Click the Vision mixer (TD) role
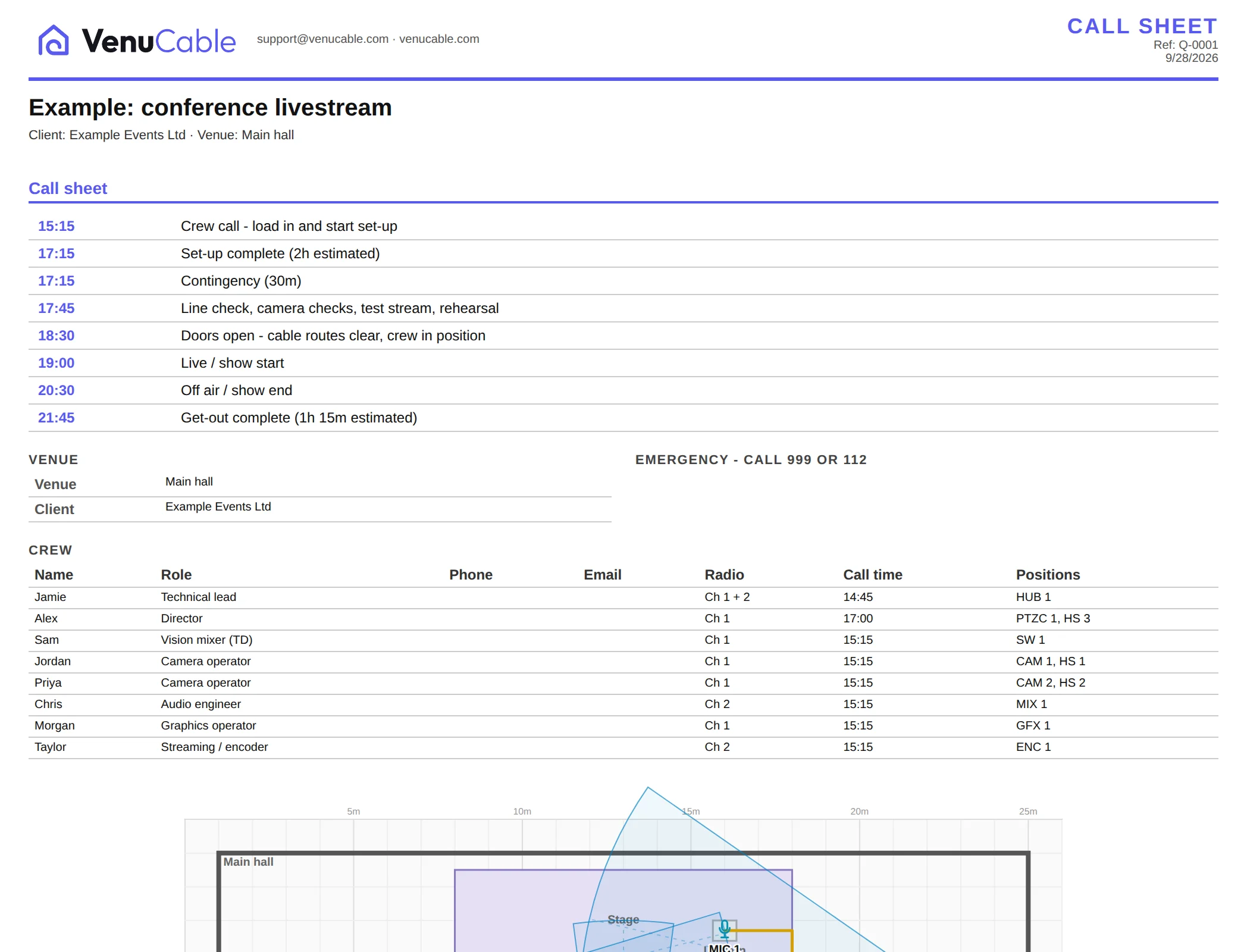This screenshot has width=1247, height=952. 207,640
